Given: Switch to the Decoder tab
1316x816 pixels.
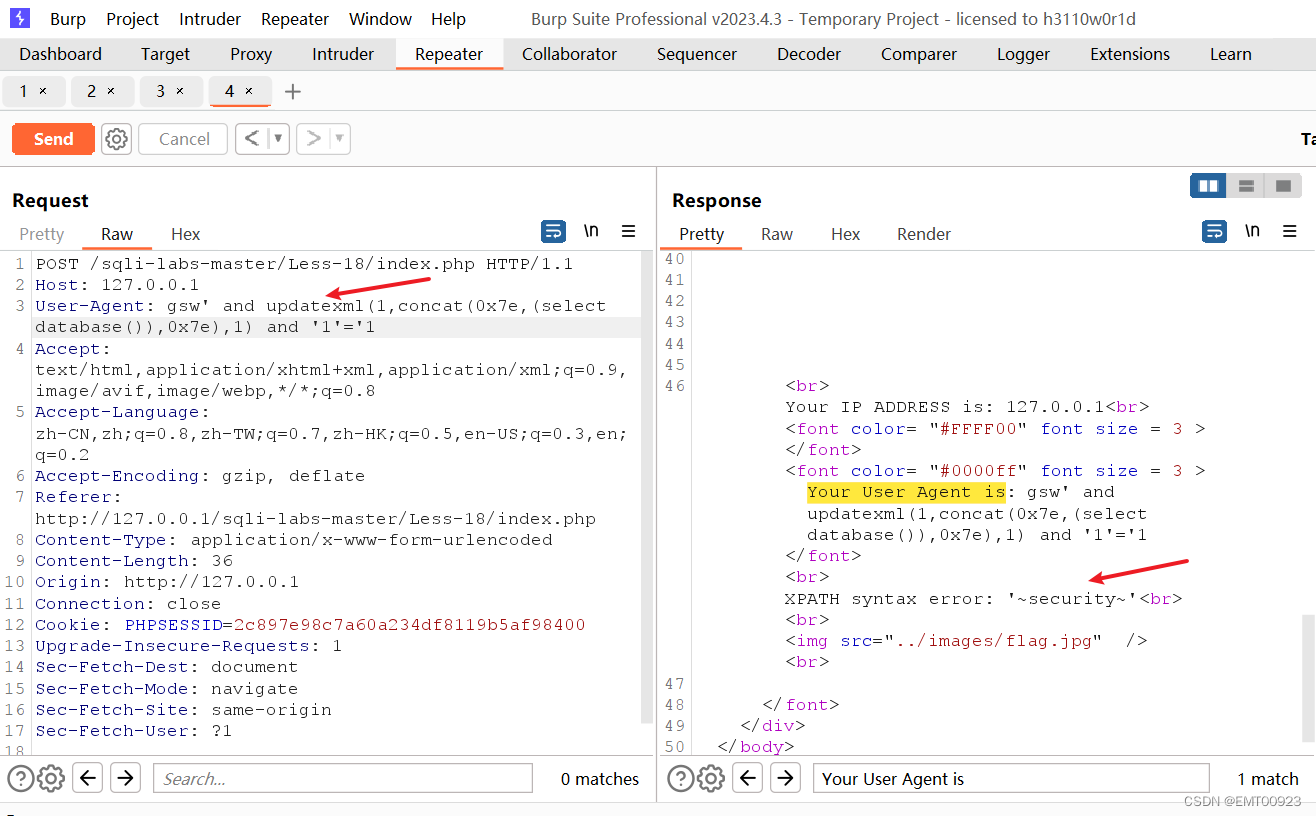Looking at the screenshot, I should 809,54.
